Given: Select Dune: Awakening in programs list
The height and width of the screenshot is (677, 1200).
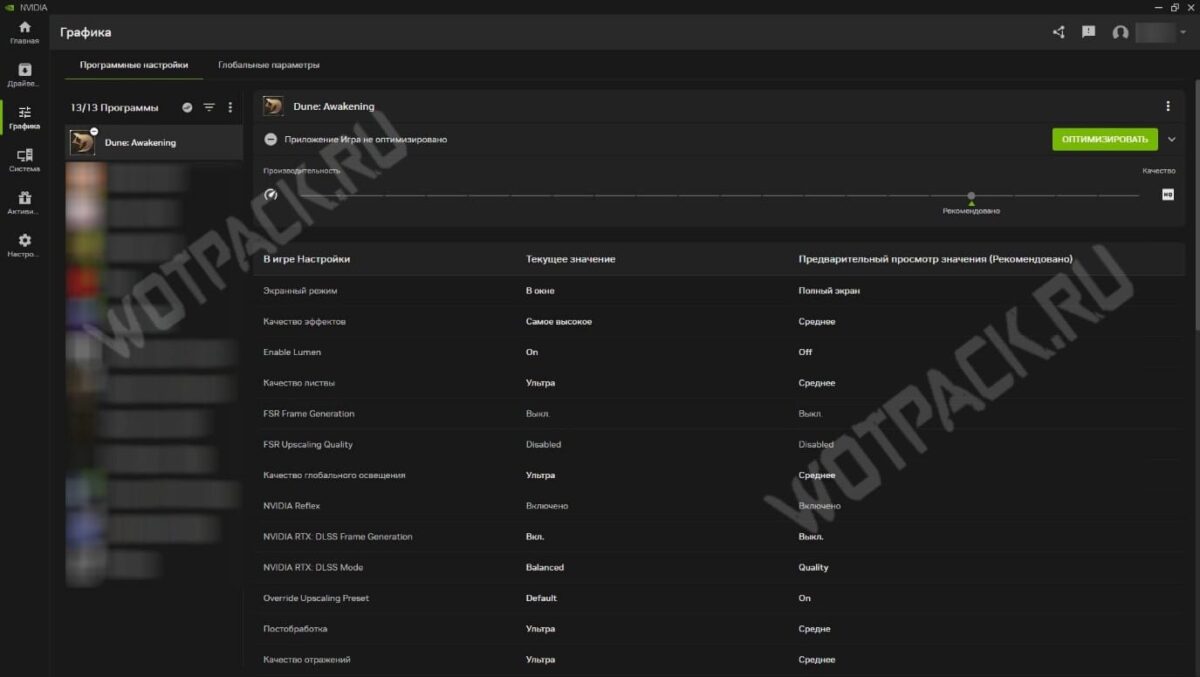Looking at the screenshot, I should point(154,142).
